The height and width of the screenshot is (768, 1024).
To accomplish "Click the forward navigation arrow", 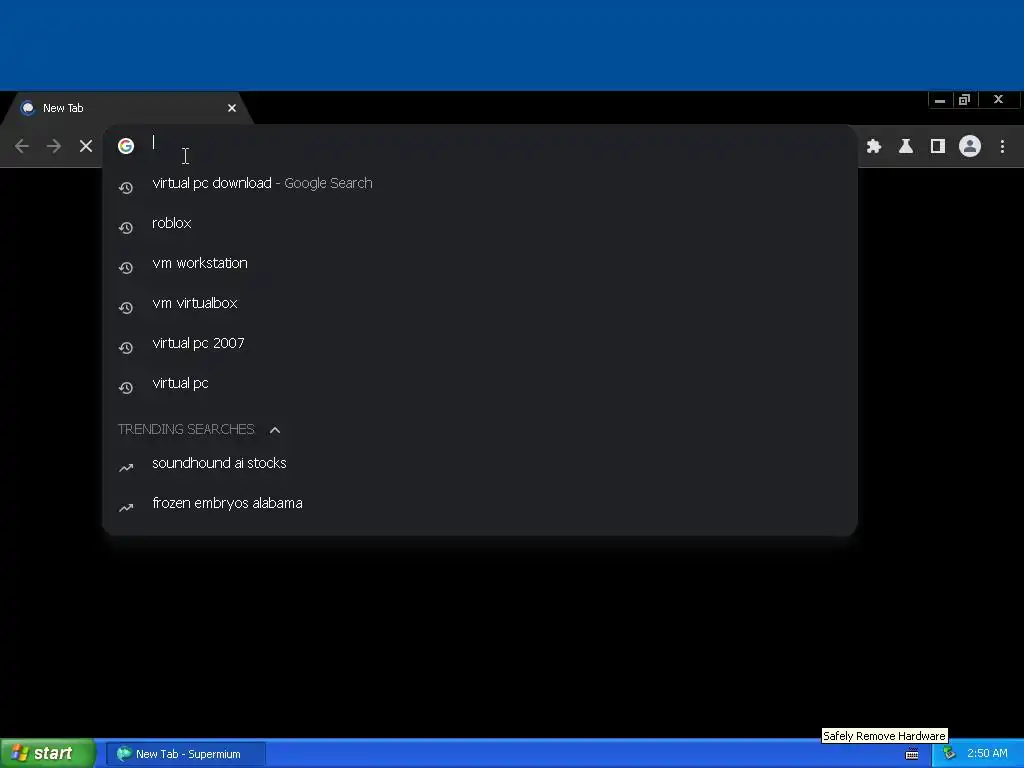I will point(54,146).
